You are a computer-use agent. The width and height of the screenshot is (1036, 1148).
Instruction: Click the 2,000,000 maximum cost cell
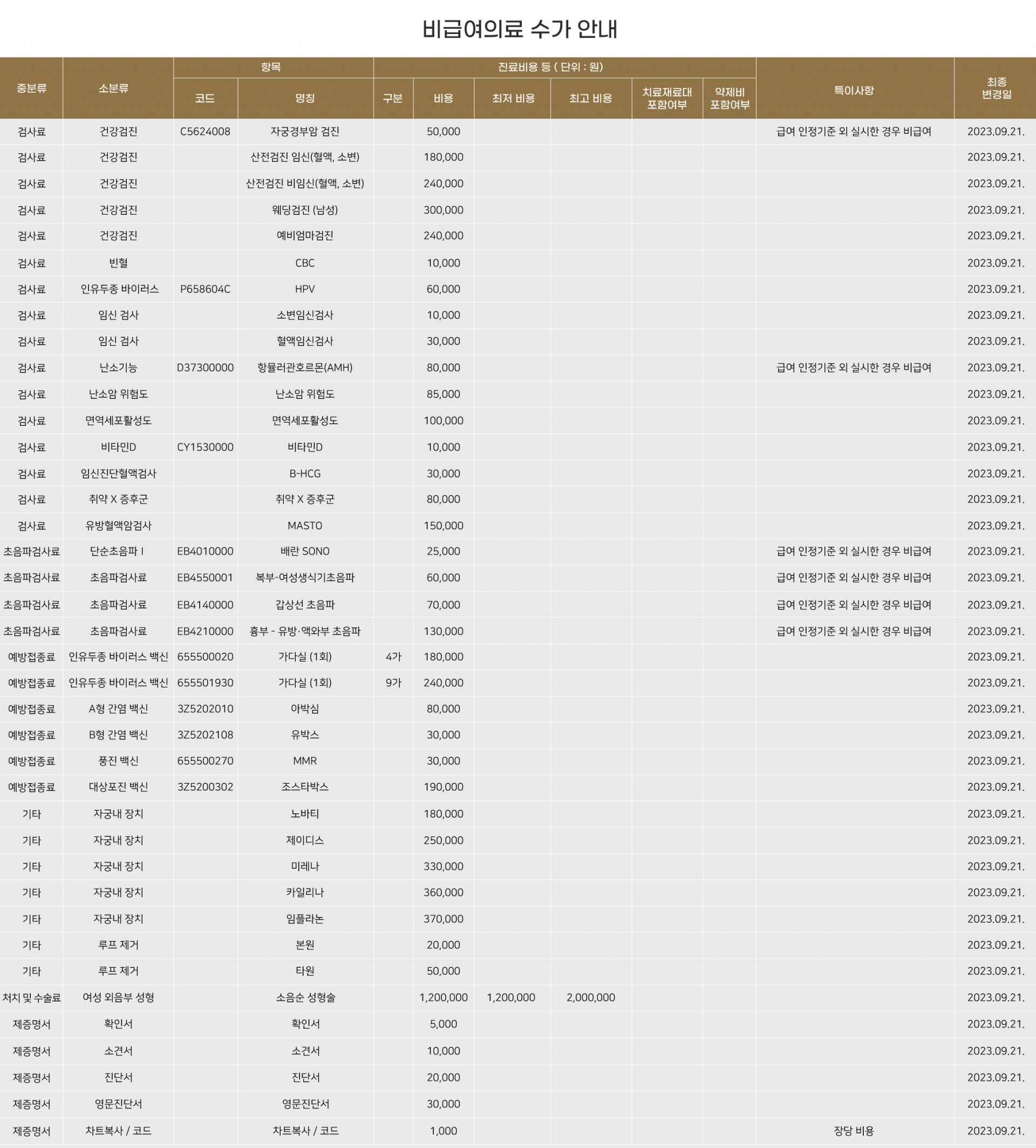pos(591,997)
